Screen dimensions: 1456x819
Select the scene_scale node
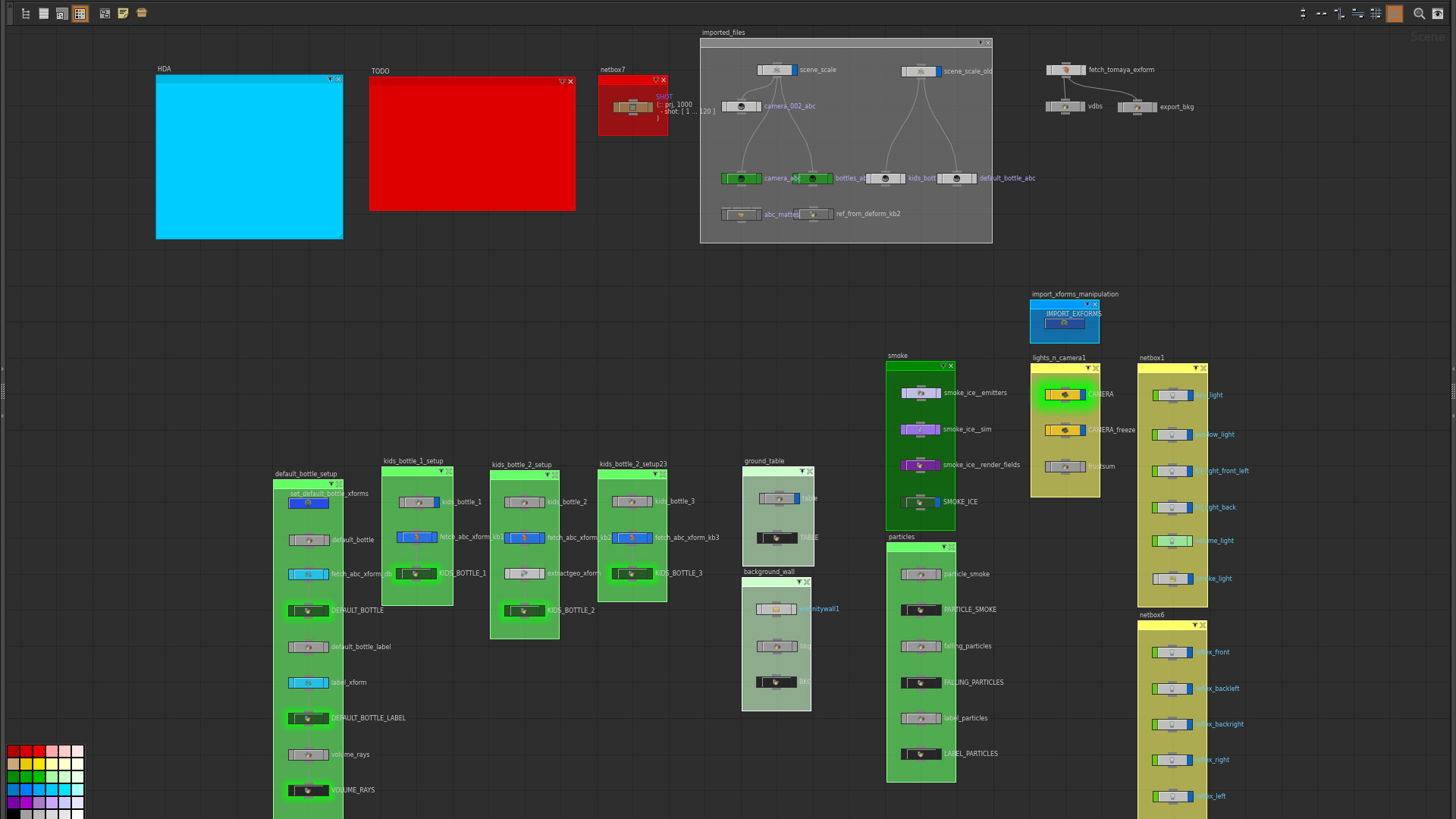[777, 71]
